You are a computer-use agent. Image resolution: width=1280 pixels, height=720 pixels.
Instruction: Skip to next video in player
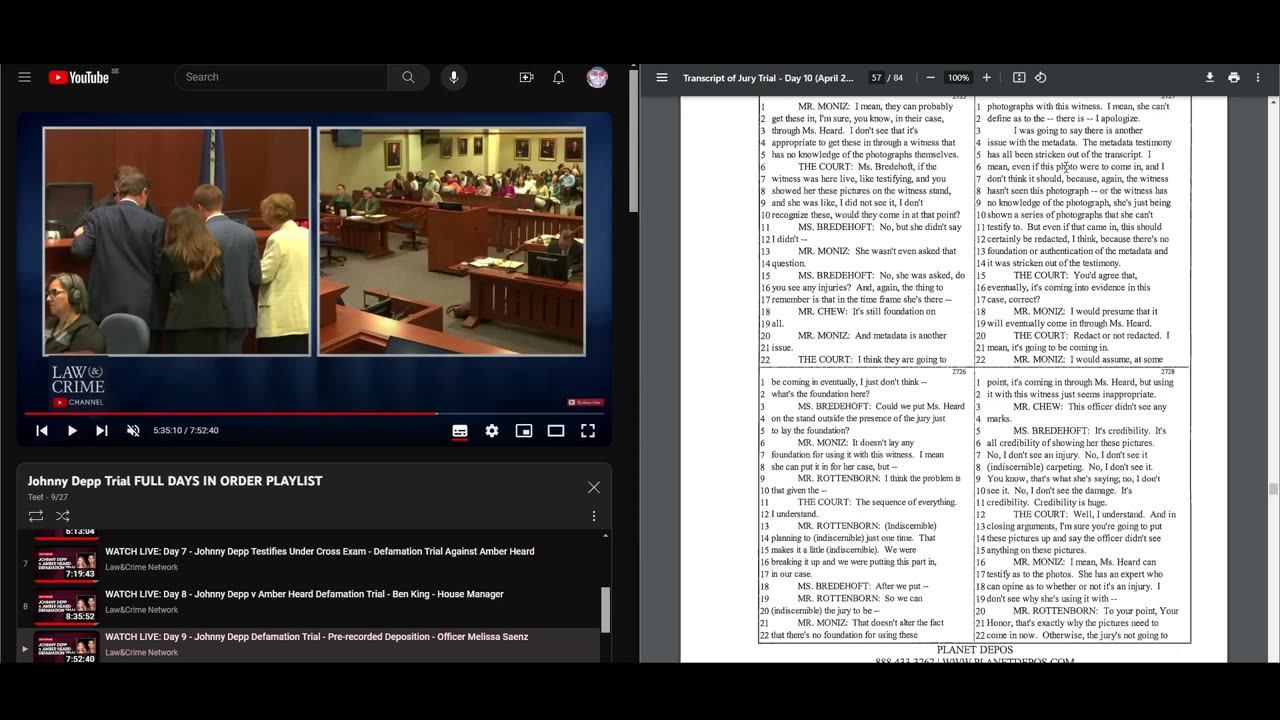click(x=102, y=430)
